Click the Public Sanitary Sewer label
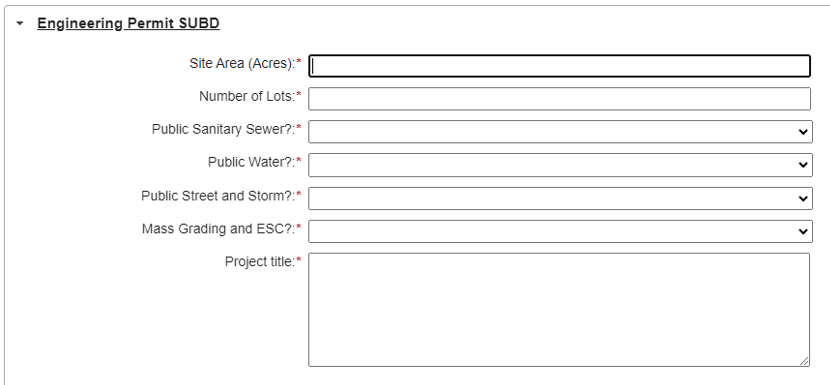This screenshot has height=385, width=830. tap(223, 129)
